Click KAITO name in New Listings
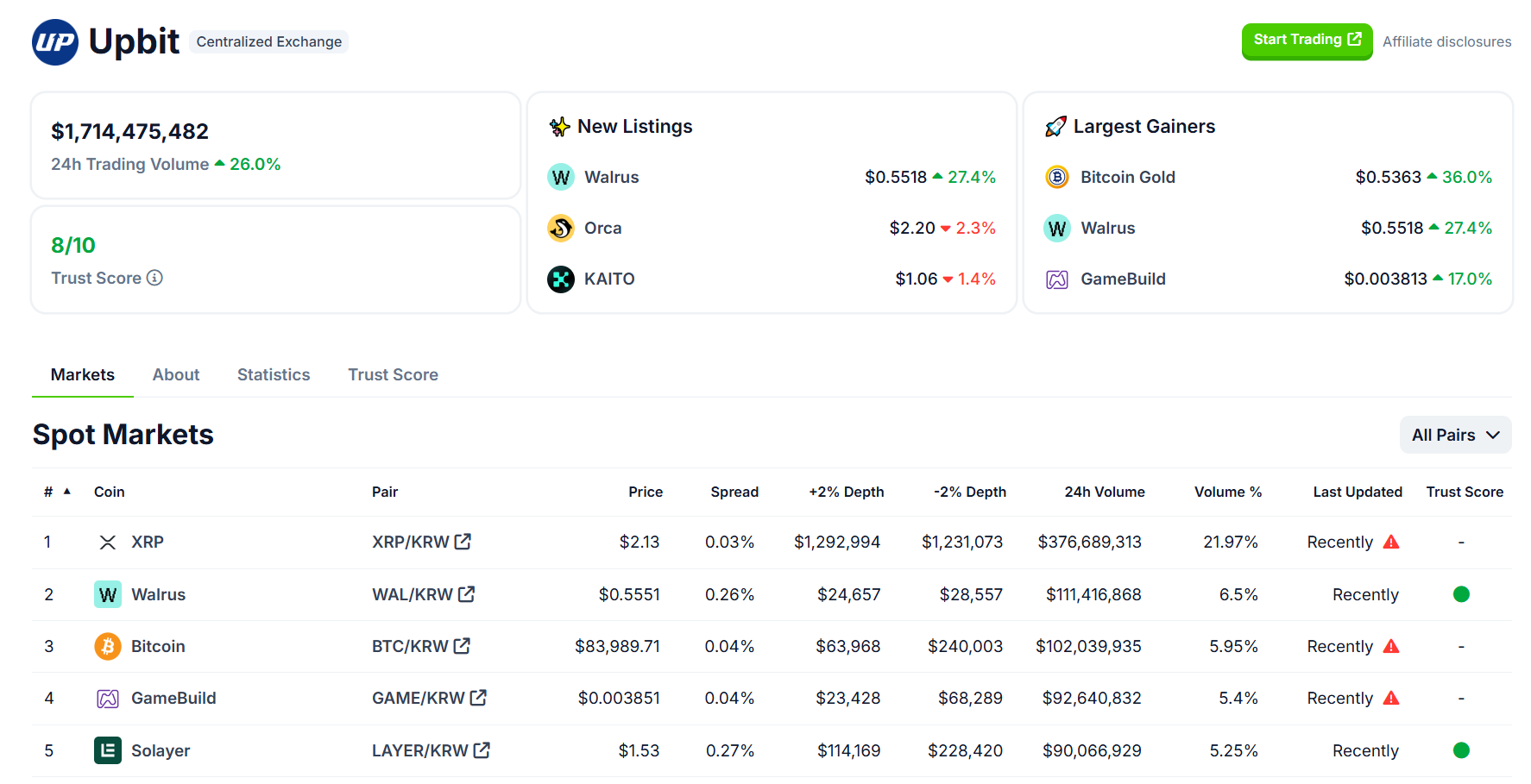The height and width of the screenshot is (784, 1531). click(609, 279)
